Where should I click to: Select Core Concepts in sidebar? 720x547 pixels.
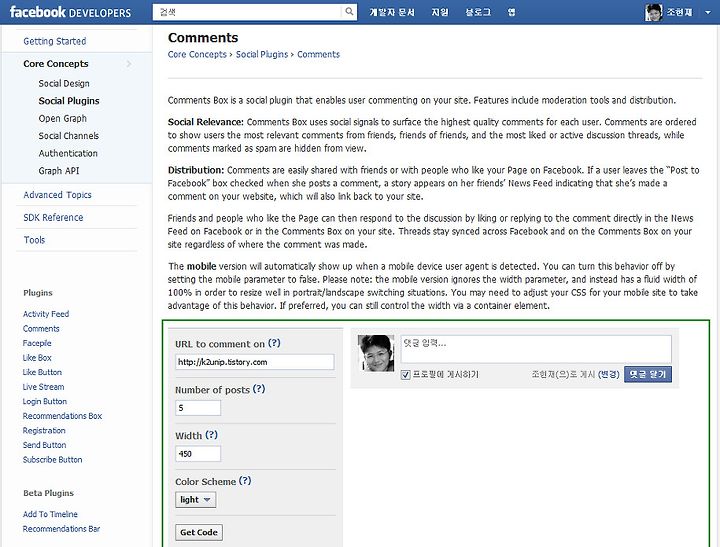coord(56,64)
